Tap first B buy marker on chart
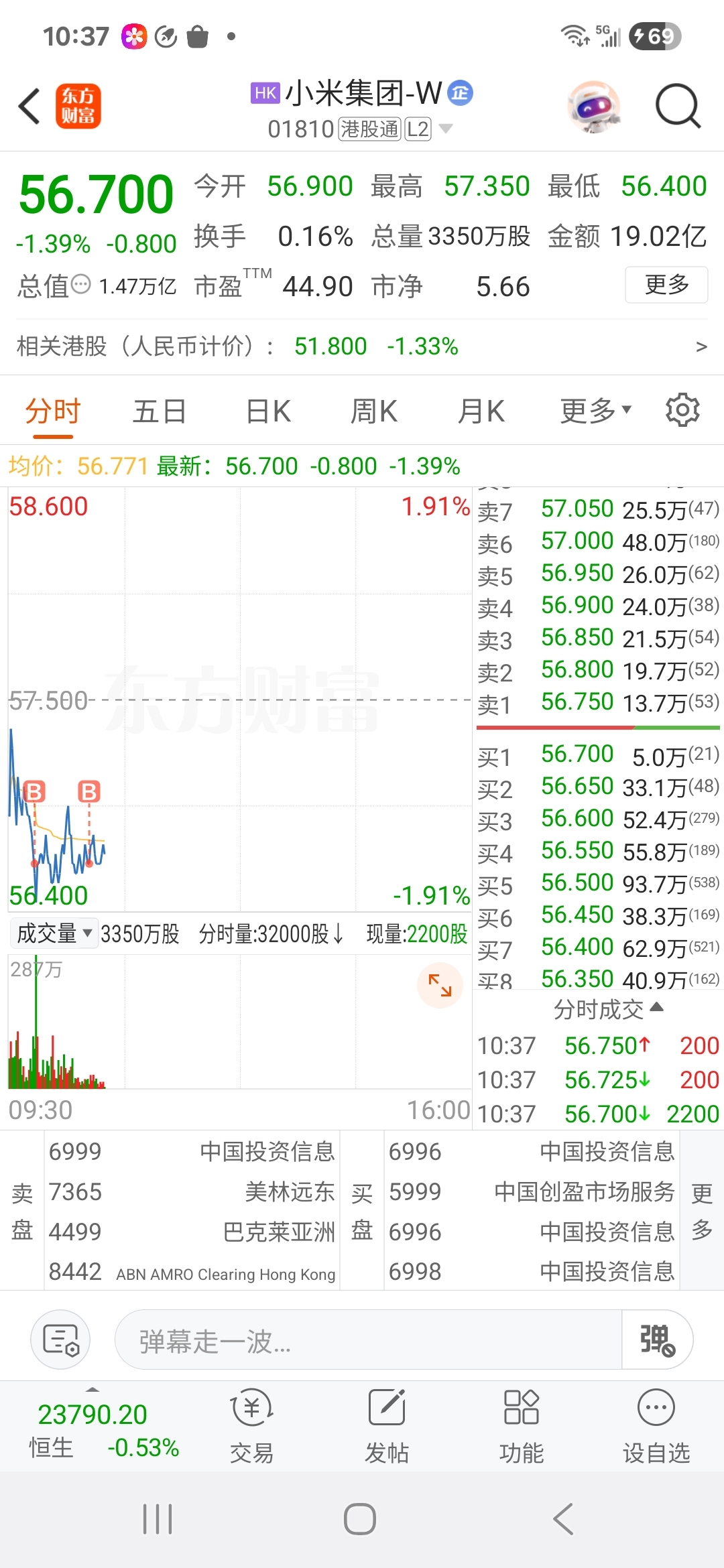 click(34, 791)
